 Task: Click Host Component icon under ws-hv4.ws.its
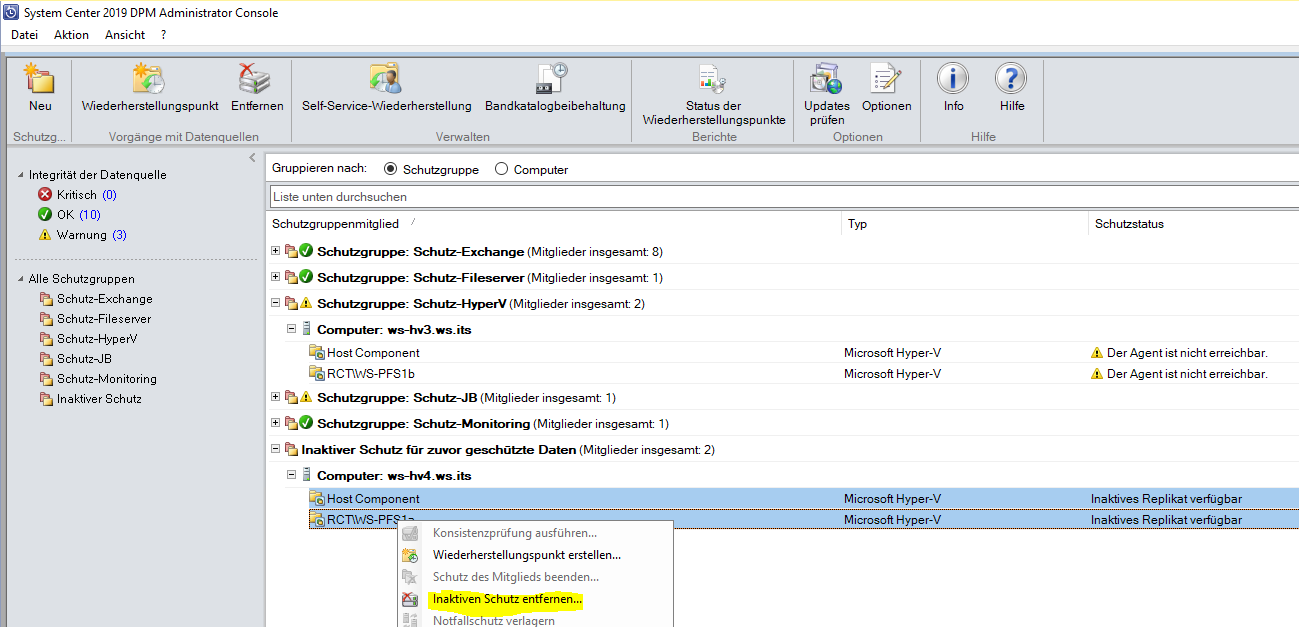[317, 499]
